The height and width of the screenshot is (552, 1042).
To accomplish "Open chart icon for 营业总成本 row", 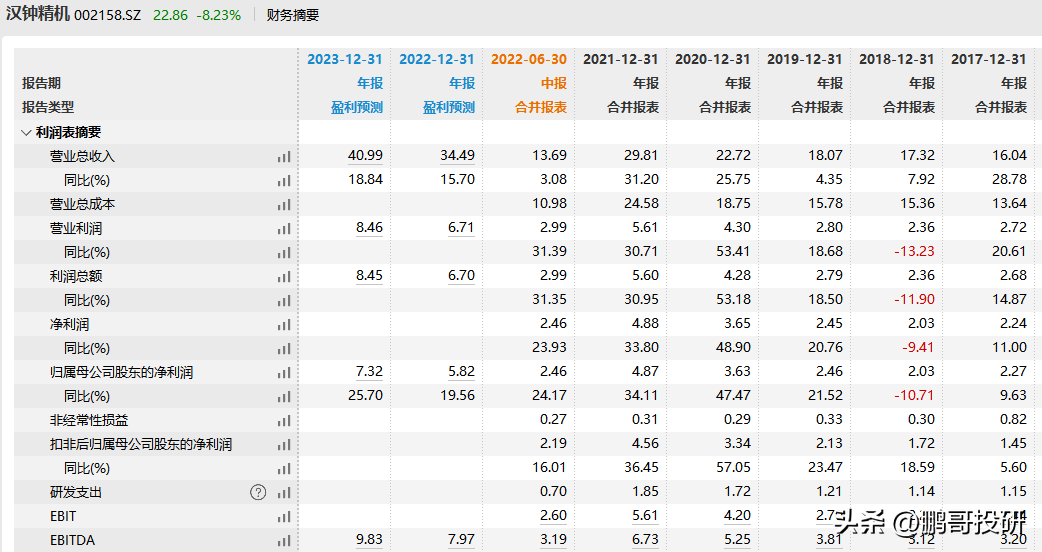I will (x=284, y=205).
